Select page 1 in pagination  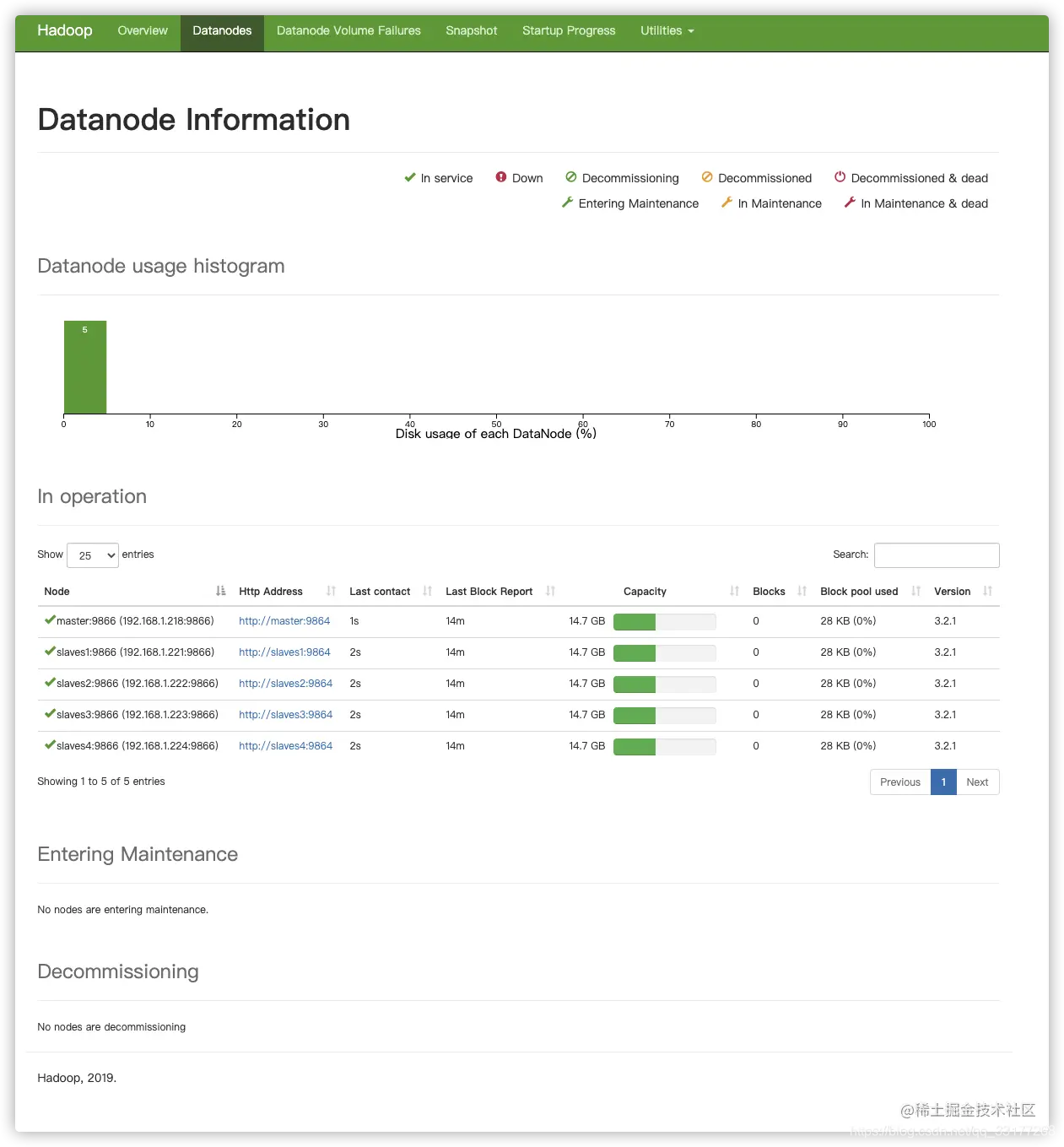(943, 782)
